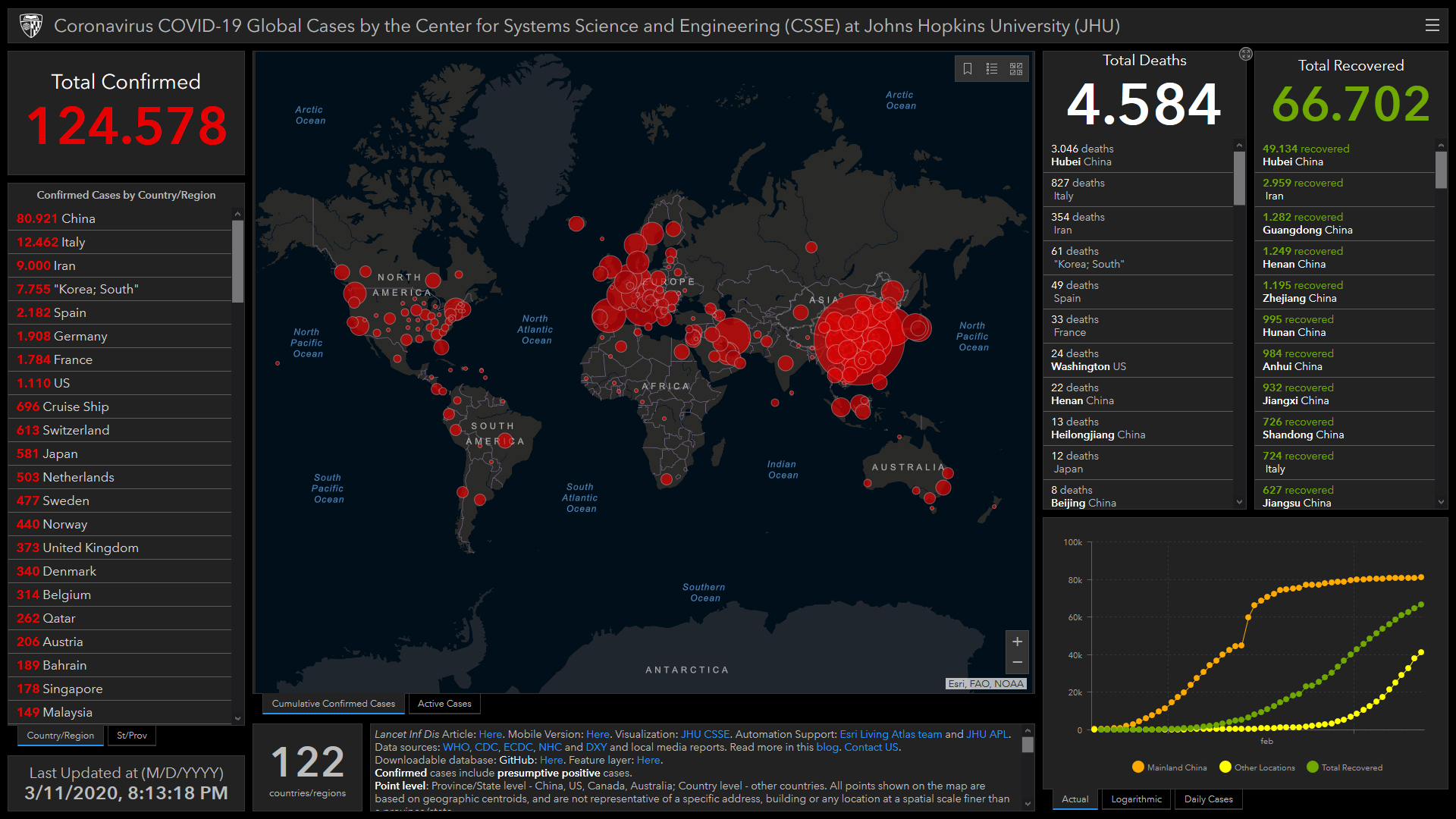
Task: Select Germany row in country list
Action: (120, 336)
